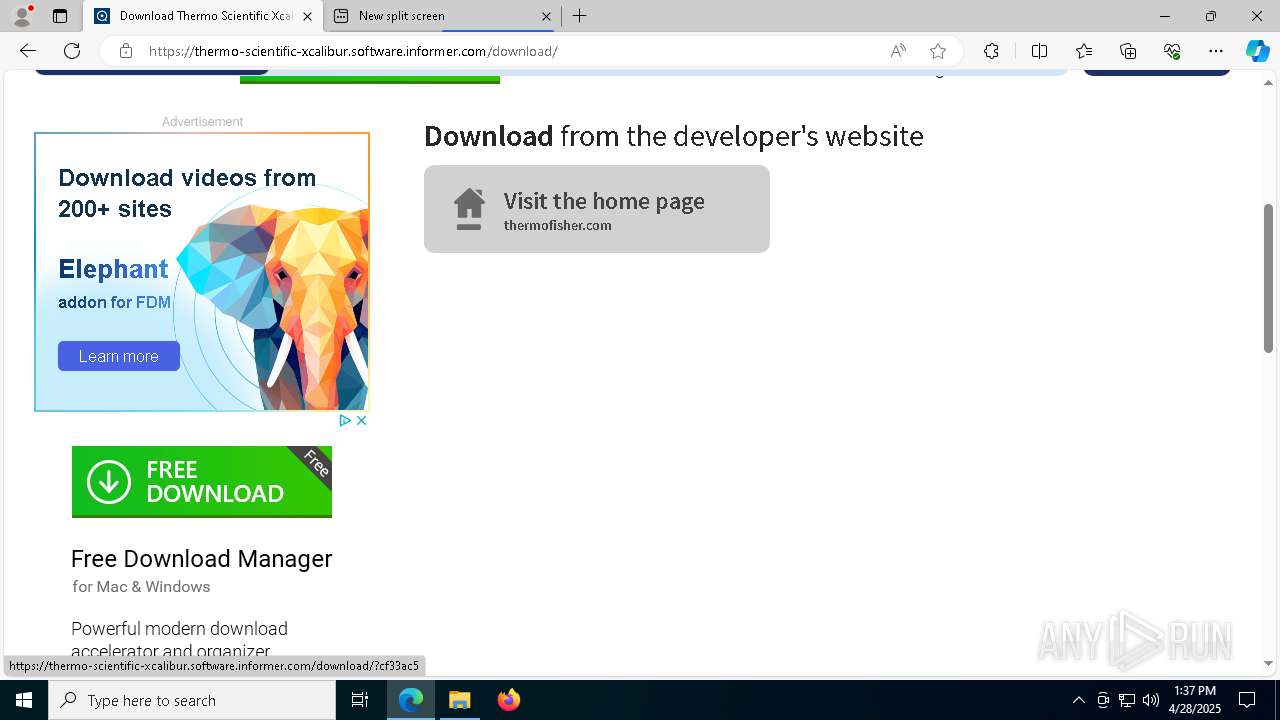Click the page vertical scrollbar thumb
This screenshot has width=1280, height=720.
pos(1268,278)
